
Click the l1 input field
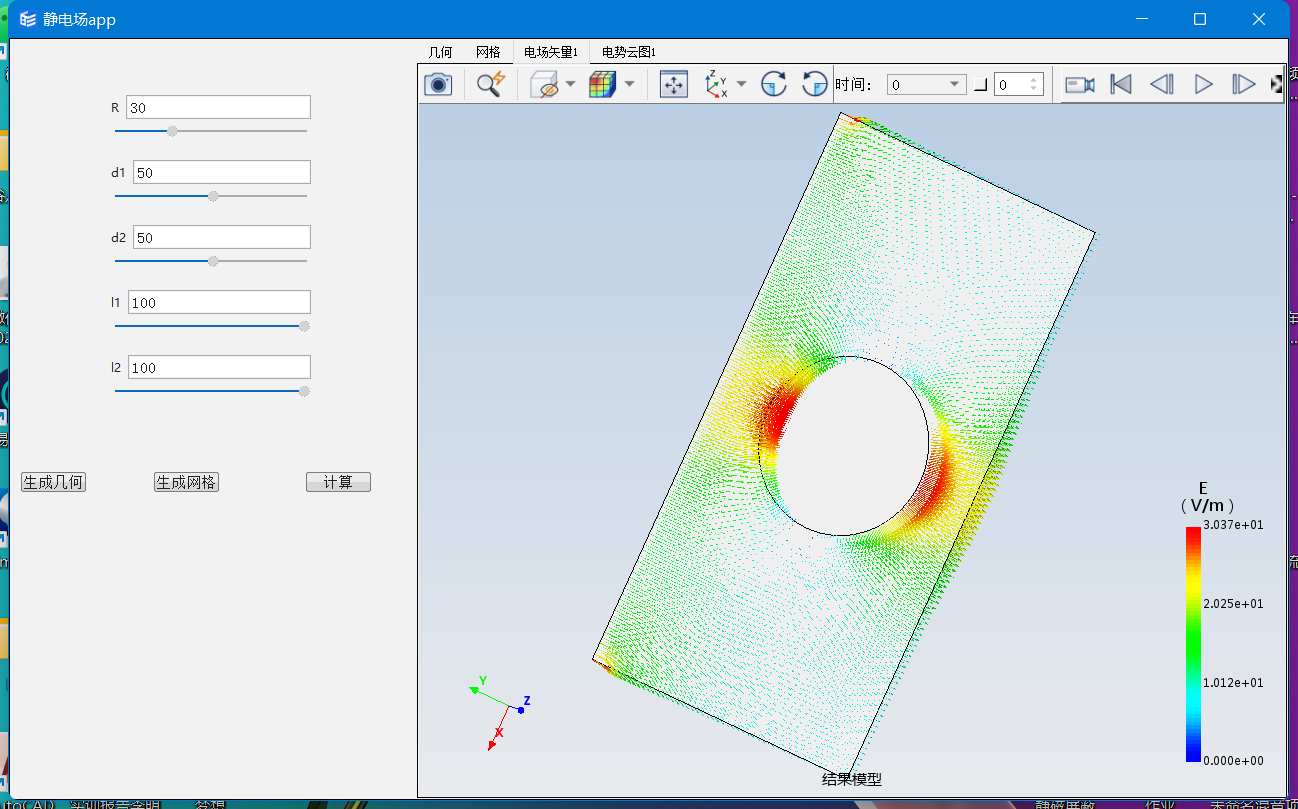click(219, 302)
